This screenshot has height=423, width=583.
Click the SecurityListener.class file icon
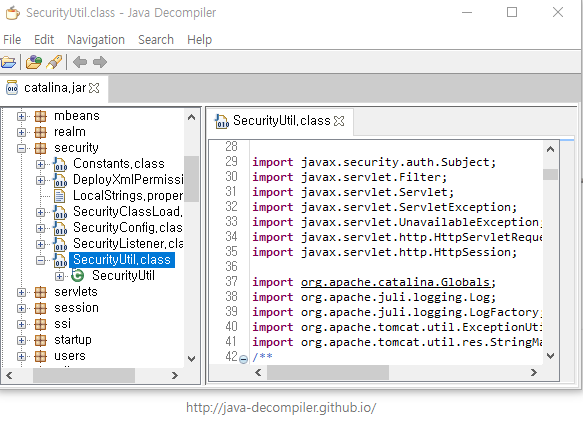pyautogui.click(x=60, y=244)
